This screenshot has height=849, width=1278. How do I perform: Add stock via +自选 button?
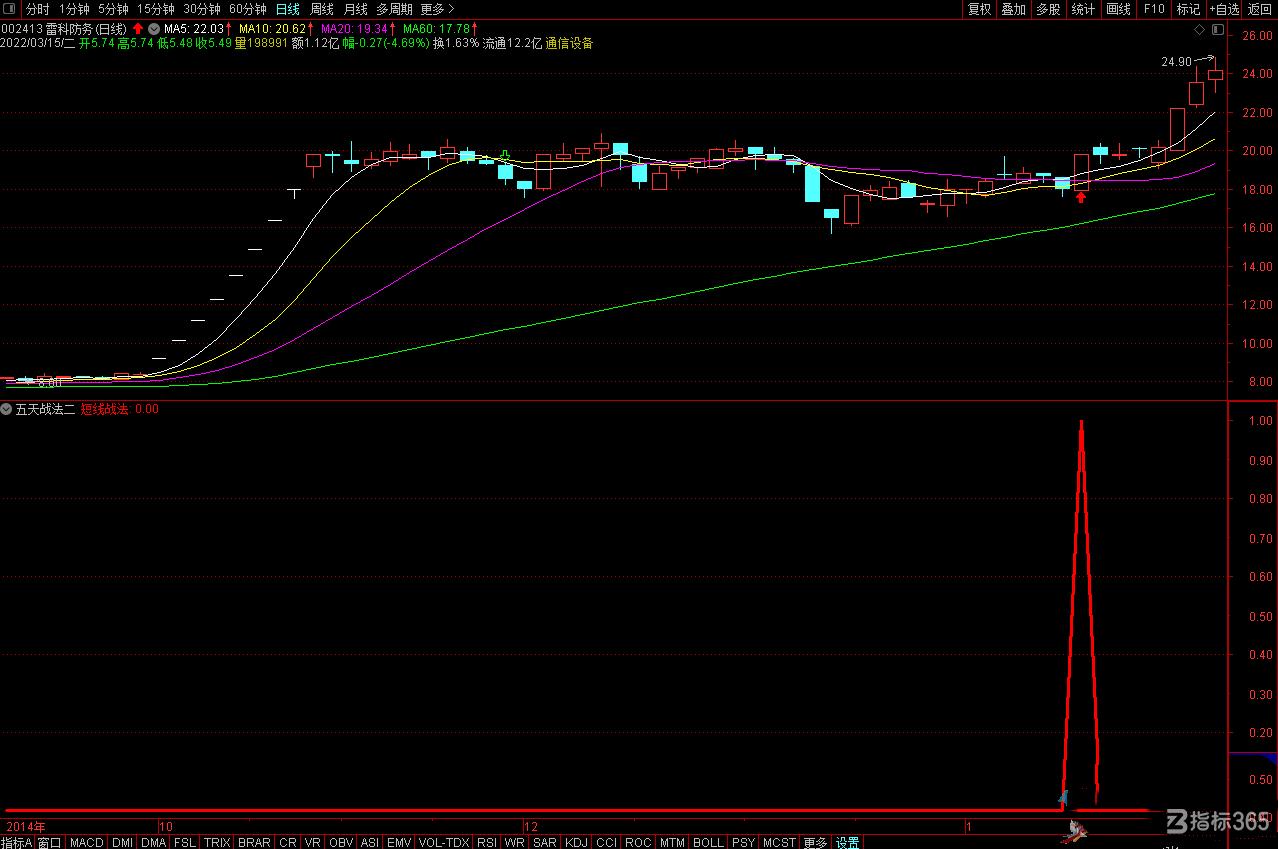[x=1224, y=9]
